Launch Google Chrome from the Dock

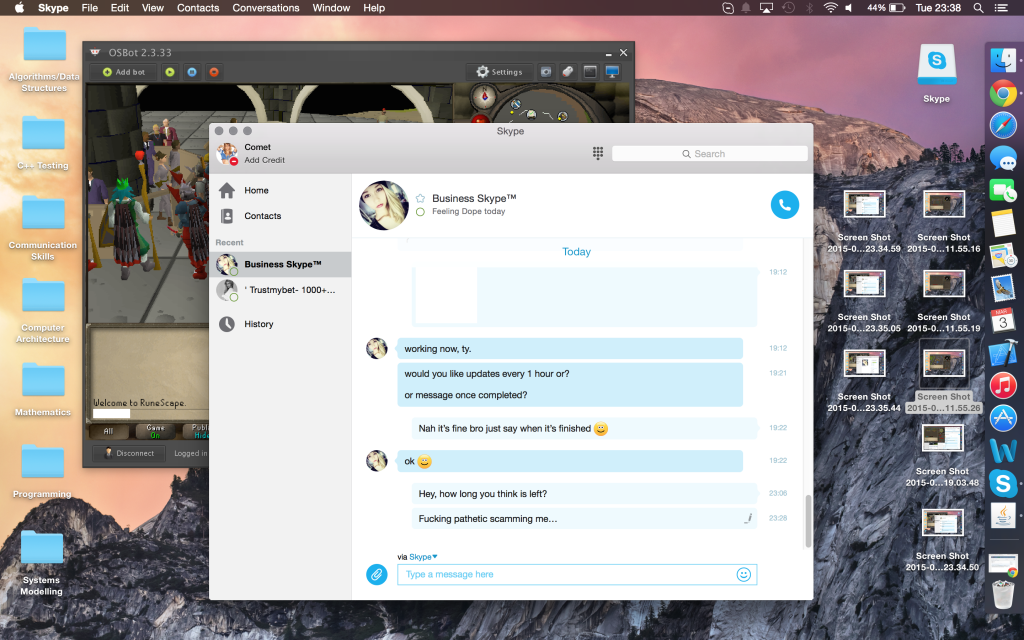[x=1003, y=93]
